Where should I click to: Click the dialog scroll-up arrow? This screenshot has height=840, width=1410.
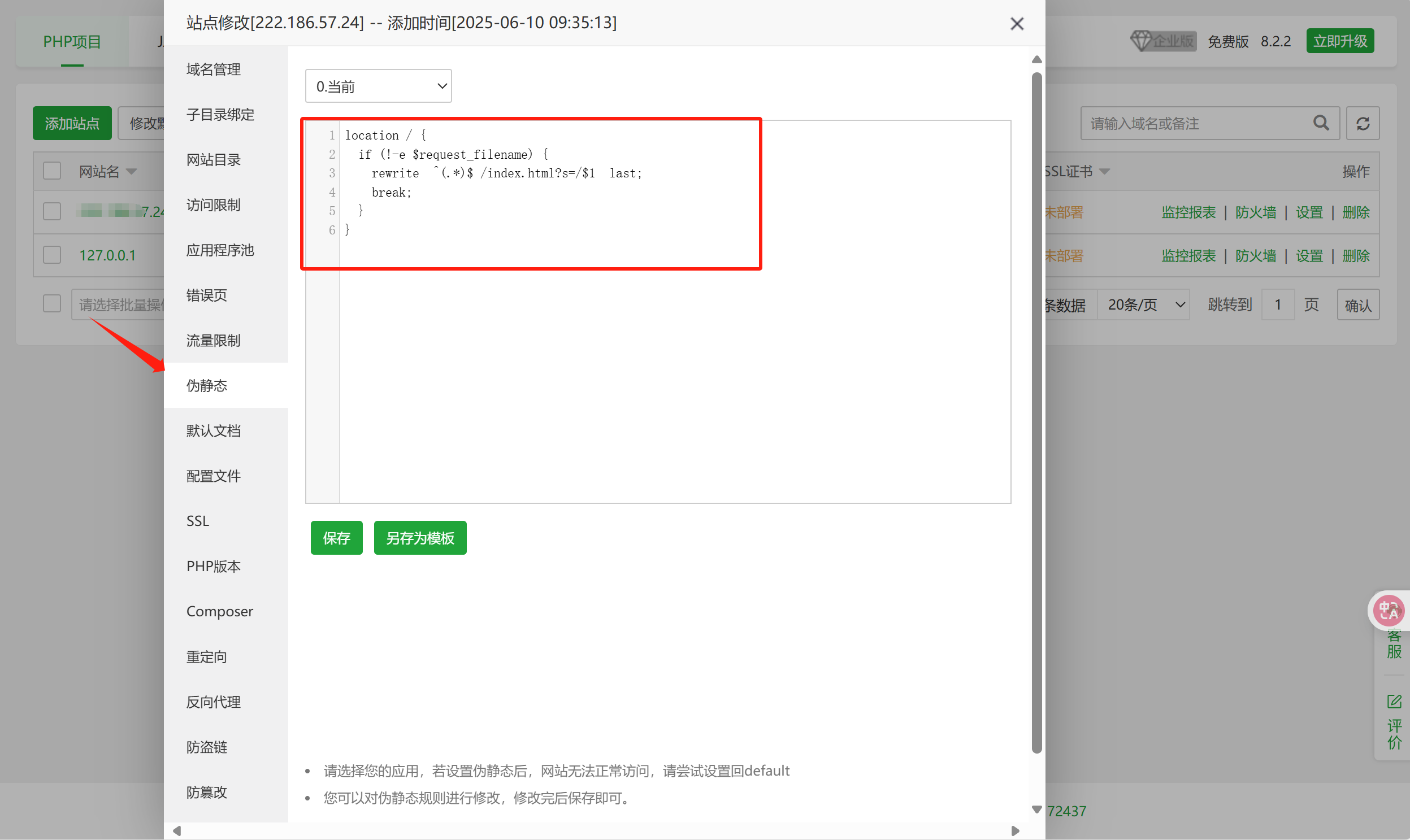1036,59
